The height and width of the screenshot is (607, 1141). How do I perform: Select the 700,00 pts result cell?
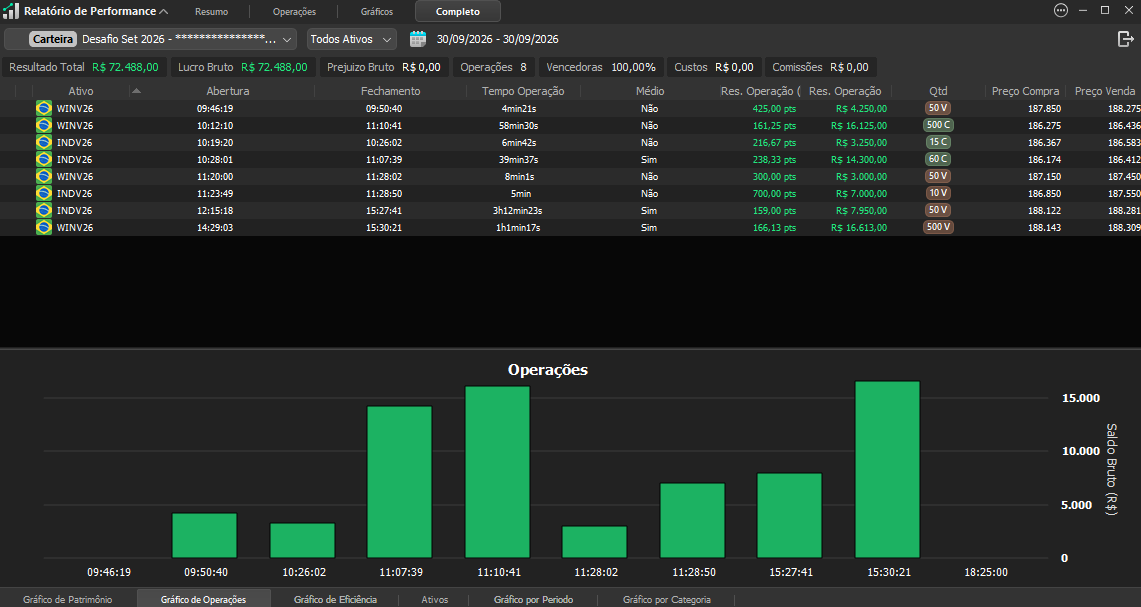click(x=774, y=194)
